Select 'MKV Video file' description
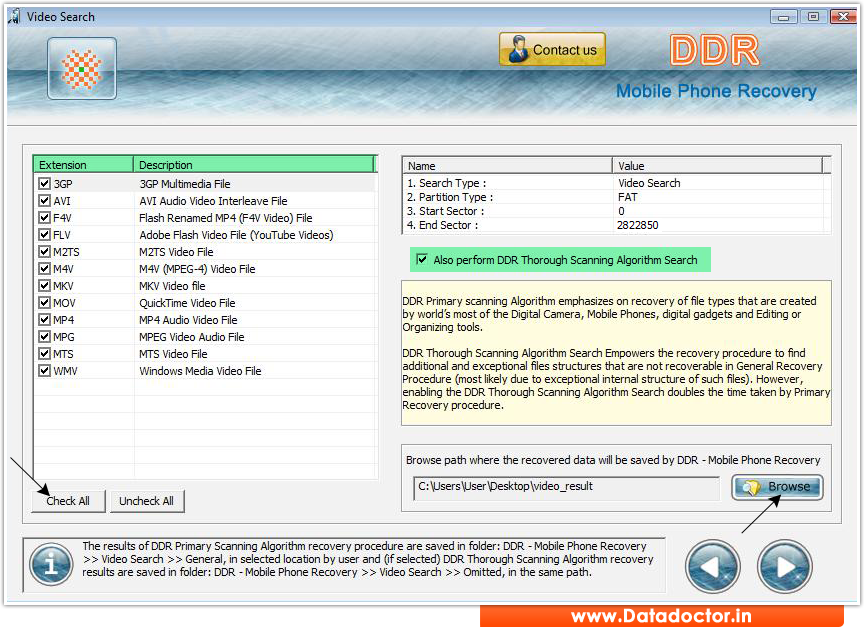 tap(172, 287)
